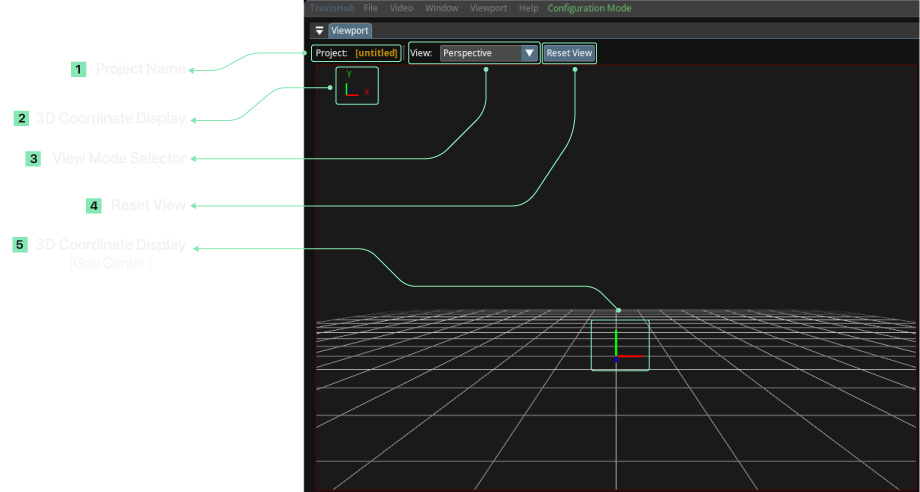
Task: Click the green Configuration Mode indicator
Action: [x=589, y=8]
